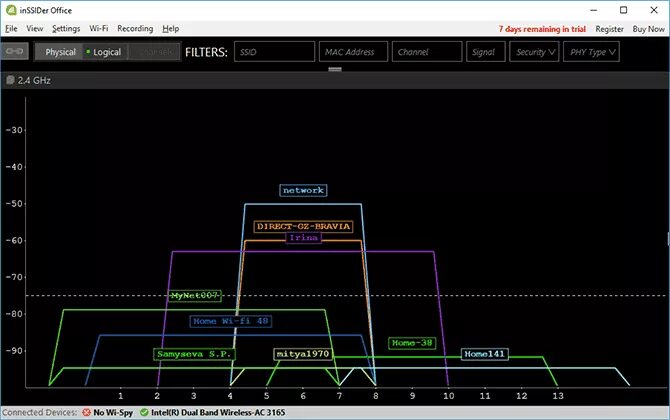This screenshot has width=670, height=420.
Task: Open the Help menu
Action: tap(170, 29)
